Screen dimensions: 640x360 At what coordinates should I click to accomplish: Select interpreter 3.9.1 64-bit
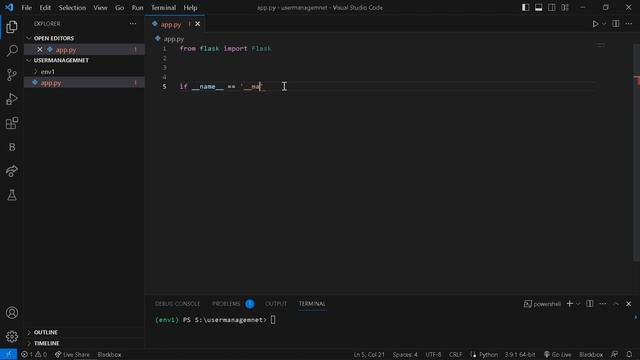point(520,355)
